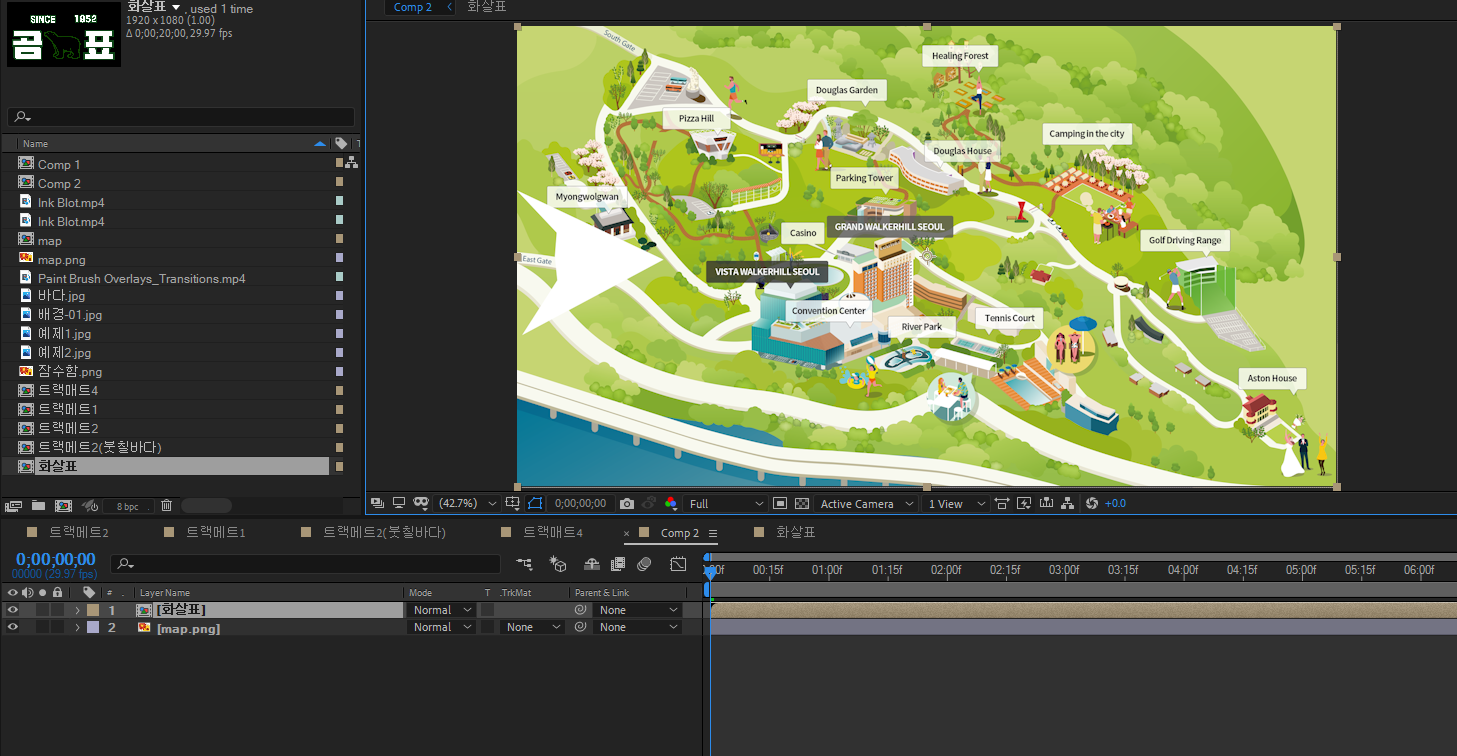1457x756 pixels.
Task: Open the Full resolution dropdown
Action: (726, 504)
